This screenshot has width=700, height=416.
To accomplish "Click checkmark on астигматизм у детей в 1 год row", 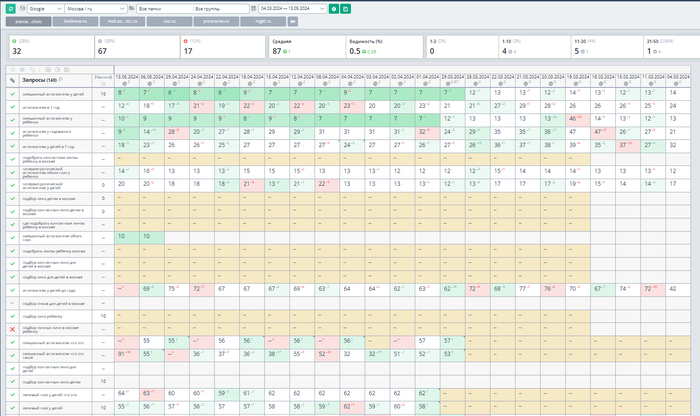I will 12,146.
